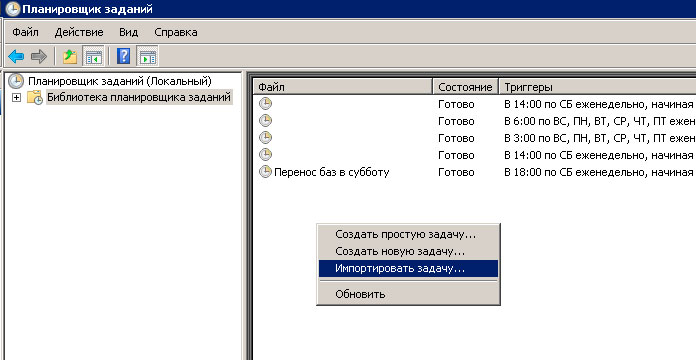Click the clock icon of Планировщик заданий (Локальный)
The width and height of the screenshot is (696, 360).
coord(16,81)
